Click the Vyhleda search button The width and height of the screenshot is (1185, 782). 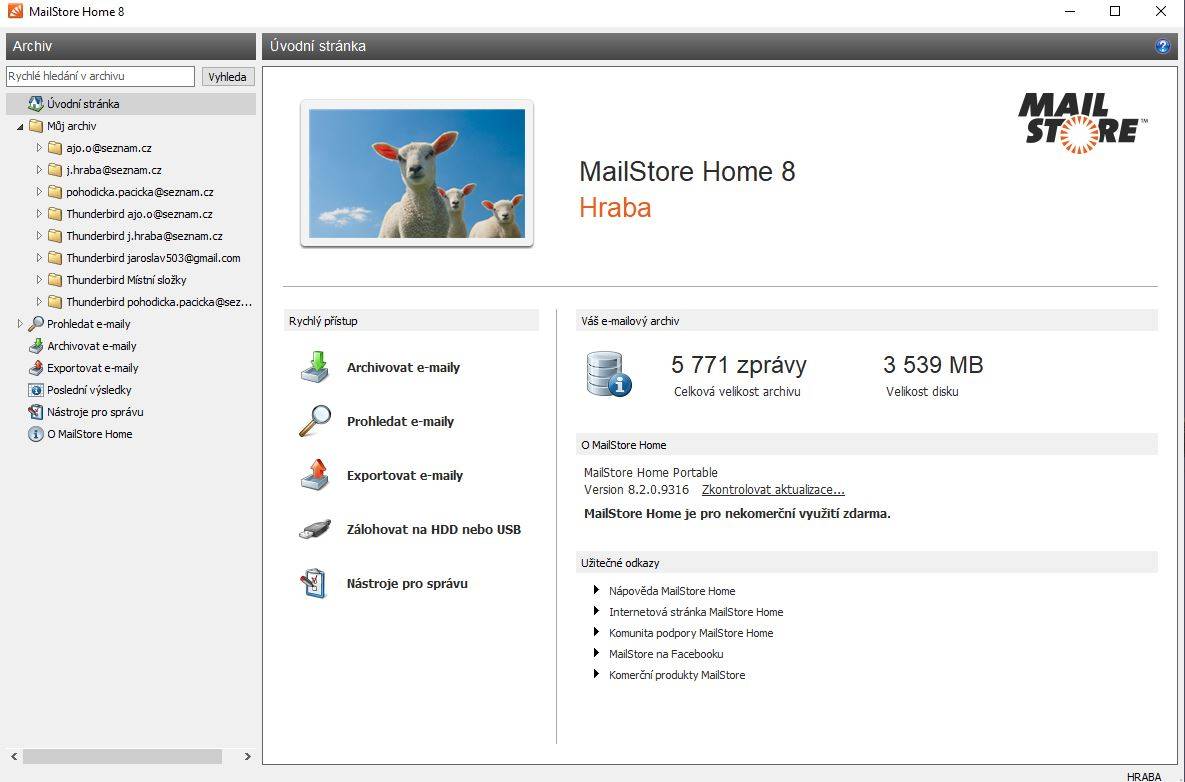click(x=227, y=76)
